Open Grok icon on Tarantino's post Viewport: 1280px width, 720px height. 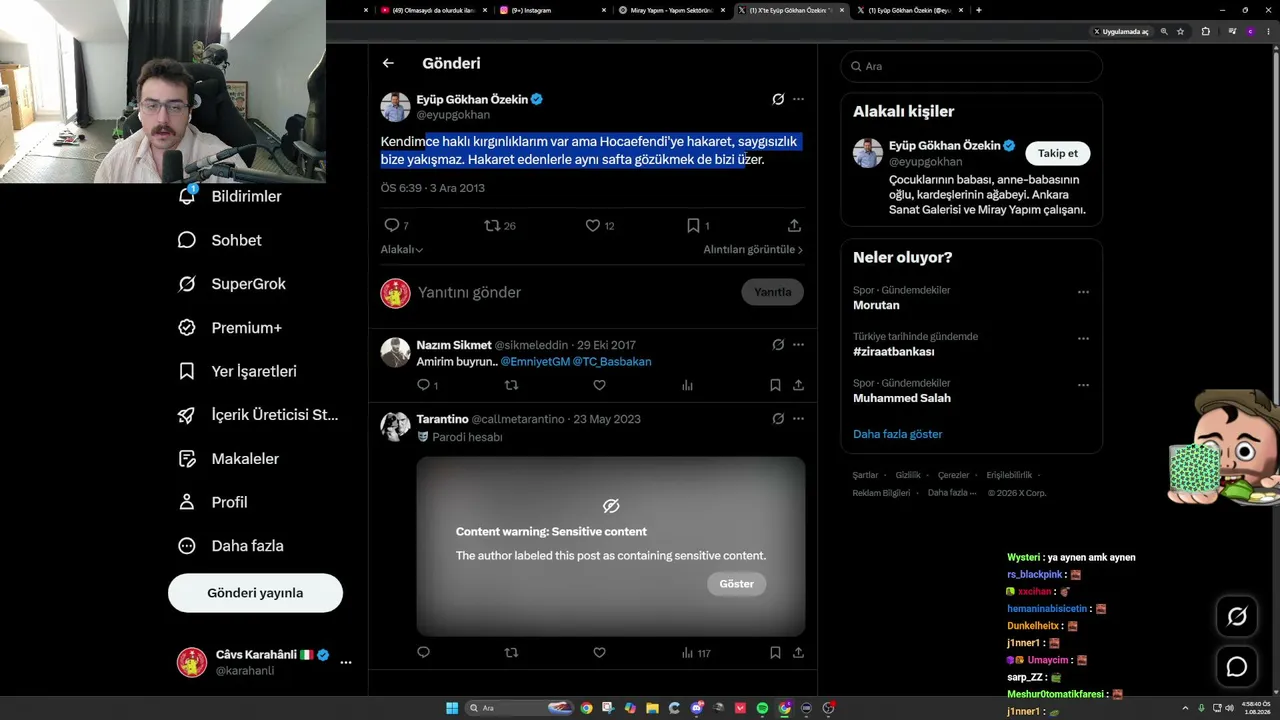click(778, 419)
